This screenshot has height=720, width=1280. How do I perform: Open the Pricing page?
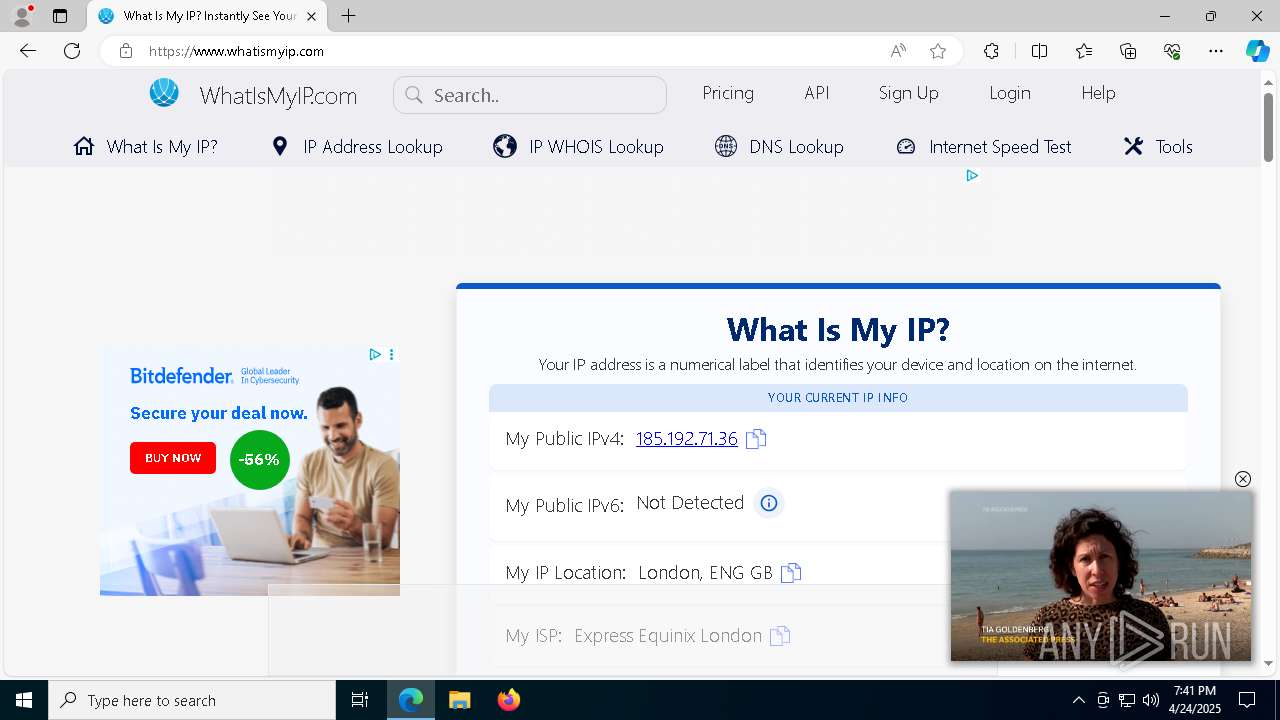coord(728,93)
